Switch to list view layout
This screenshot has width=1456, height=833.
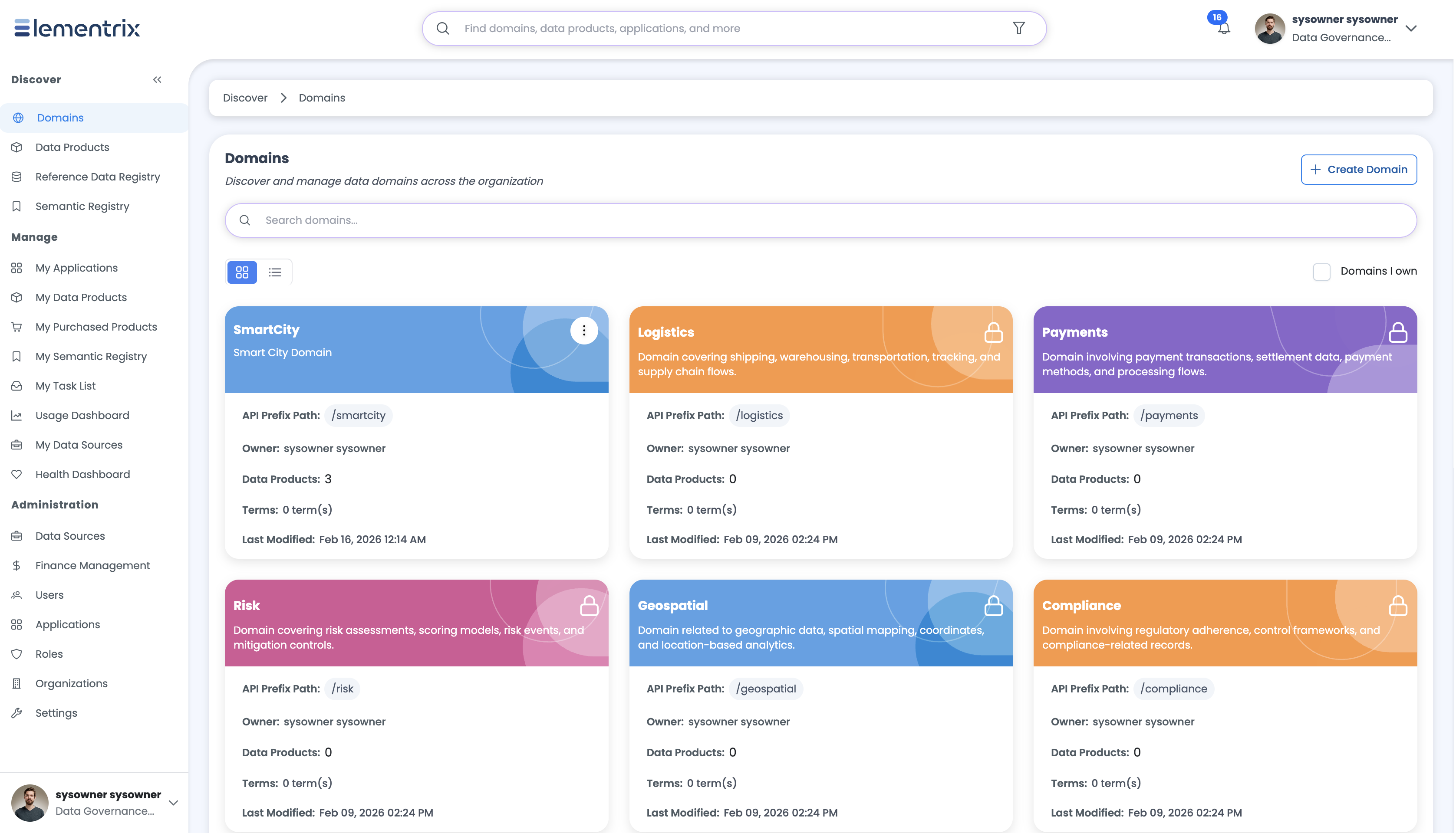coord(275,272)
